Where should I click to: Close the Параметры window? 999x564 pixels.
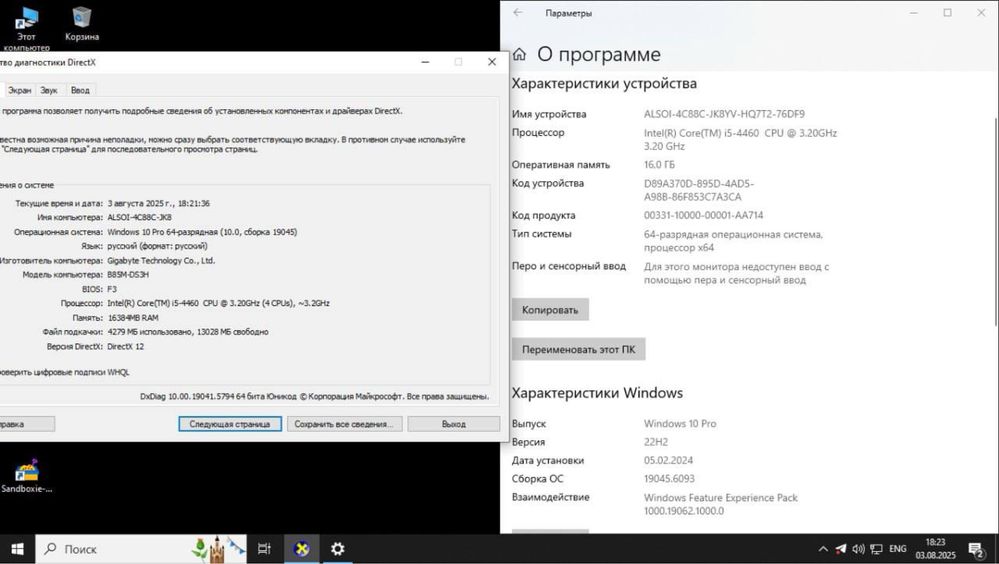pyautogui.click(x=981, y=13)
